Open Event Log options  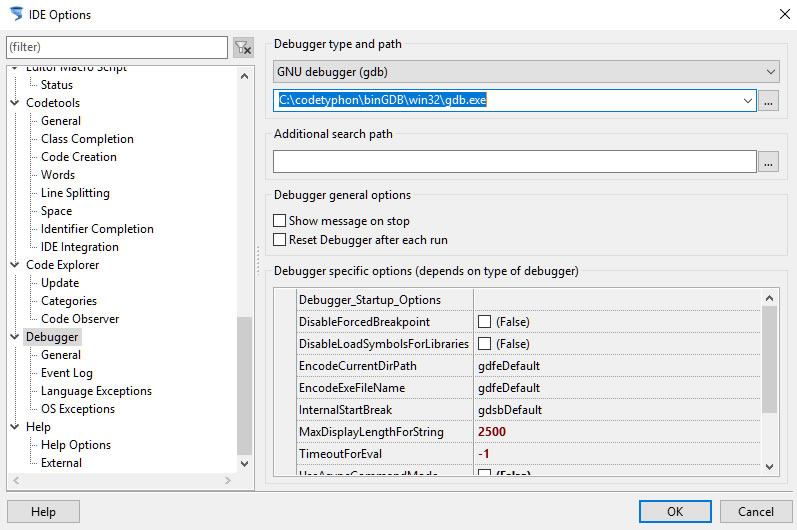click(x=67, y=373)
